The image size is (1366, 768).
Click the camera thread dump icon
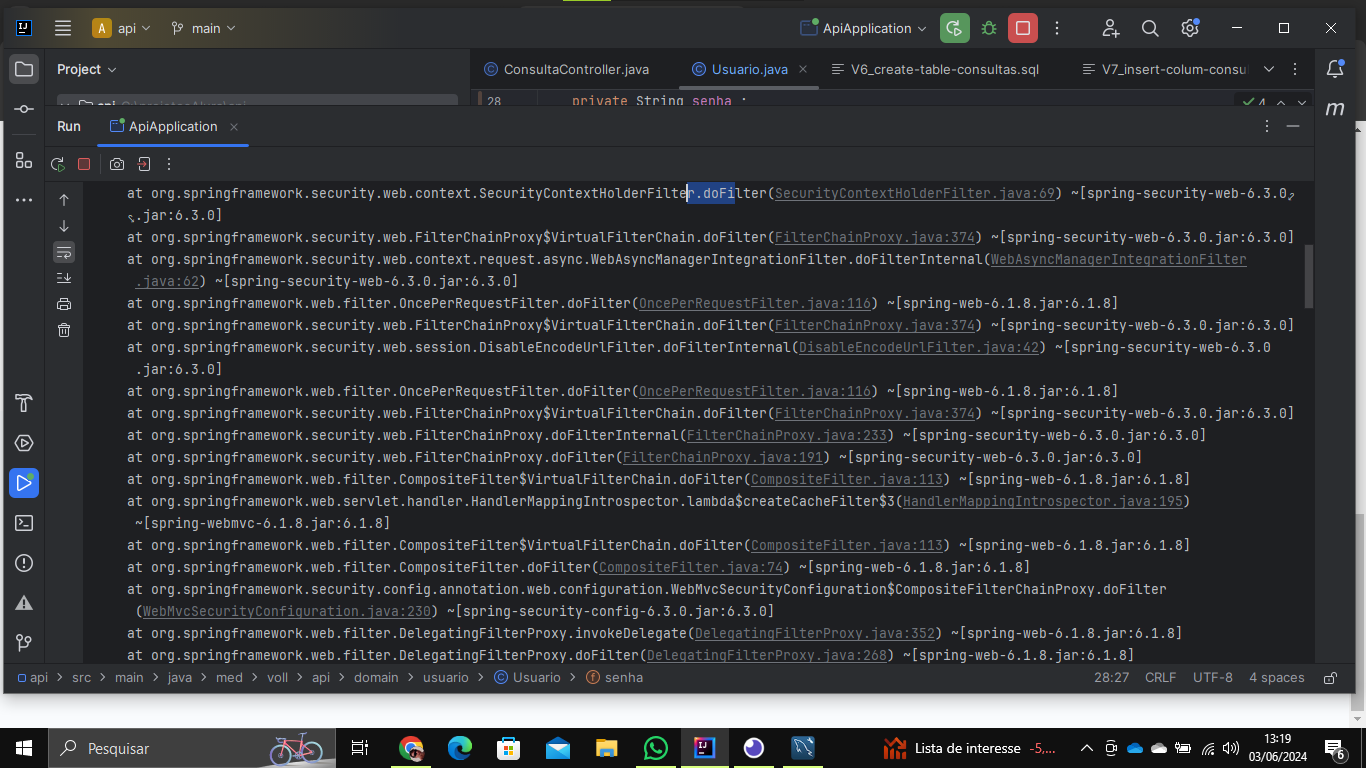pyautogui.click(x=117, y=164)
